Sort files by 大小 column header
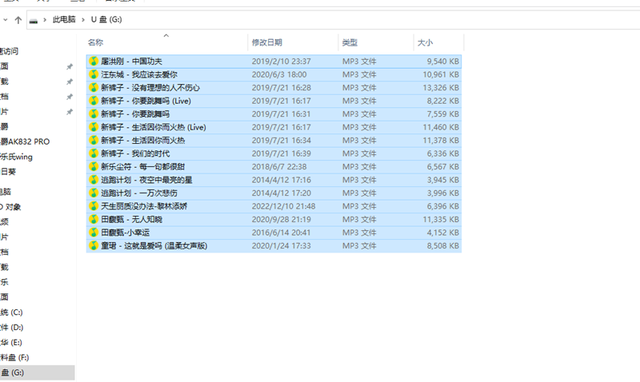Image resolution: width=640 pixels, height=382 pixels. pyautogui.click(x=425, y=42)
